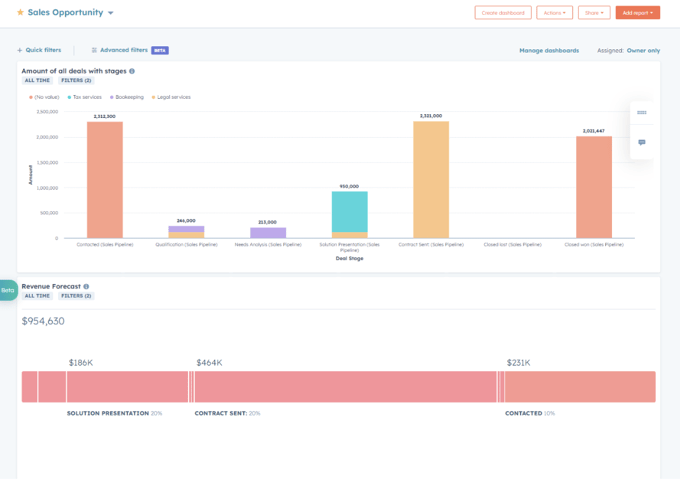Image resolution: width=680 pixels, height=494 pixels.
Task: Click the favorite star icon beside Sales Opportunity
Action: (20, 12)
